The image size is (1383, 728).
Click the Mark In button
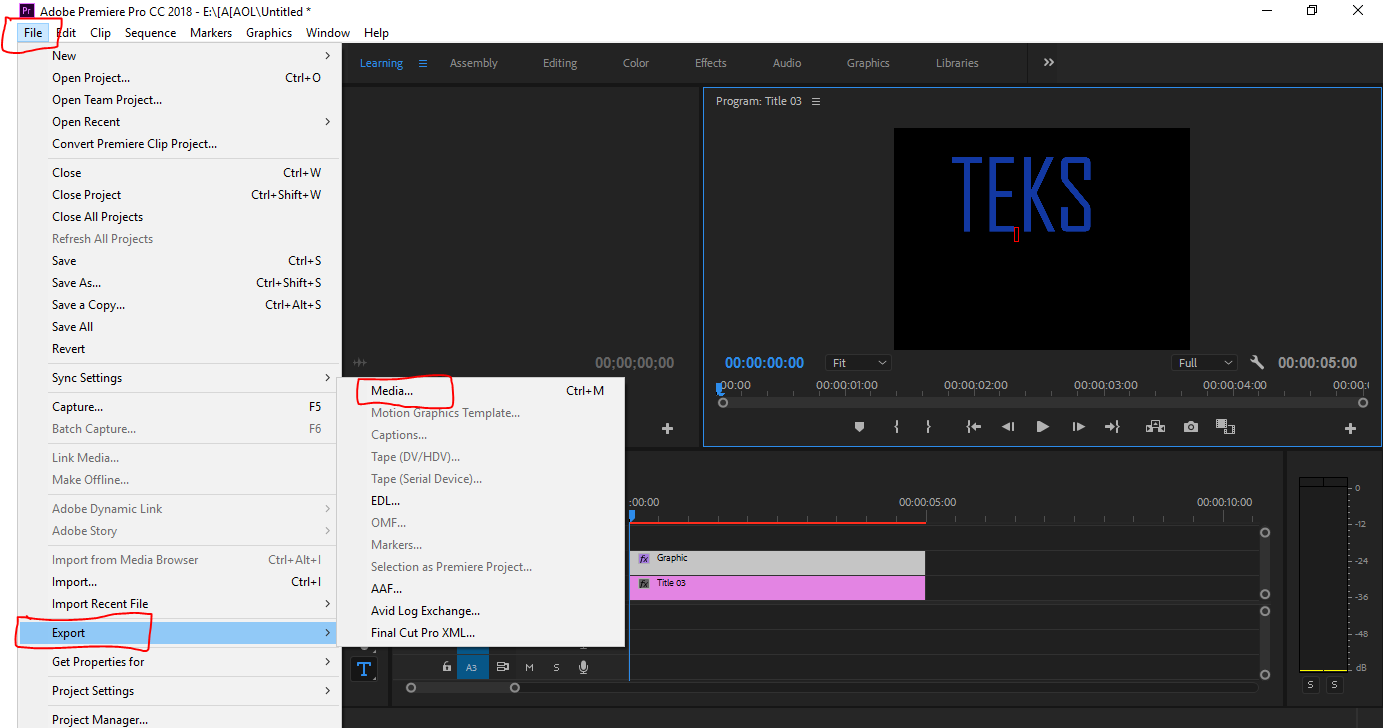point(896,427)
